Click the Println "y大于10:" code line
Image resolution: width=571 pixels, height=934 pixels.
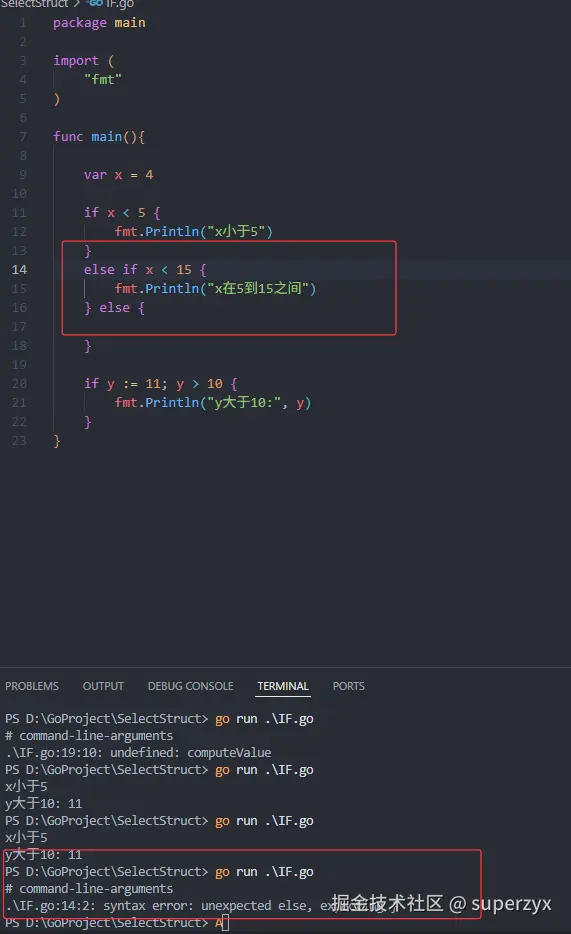tap(213, 403)
